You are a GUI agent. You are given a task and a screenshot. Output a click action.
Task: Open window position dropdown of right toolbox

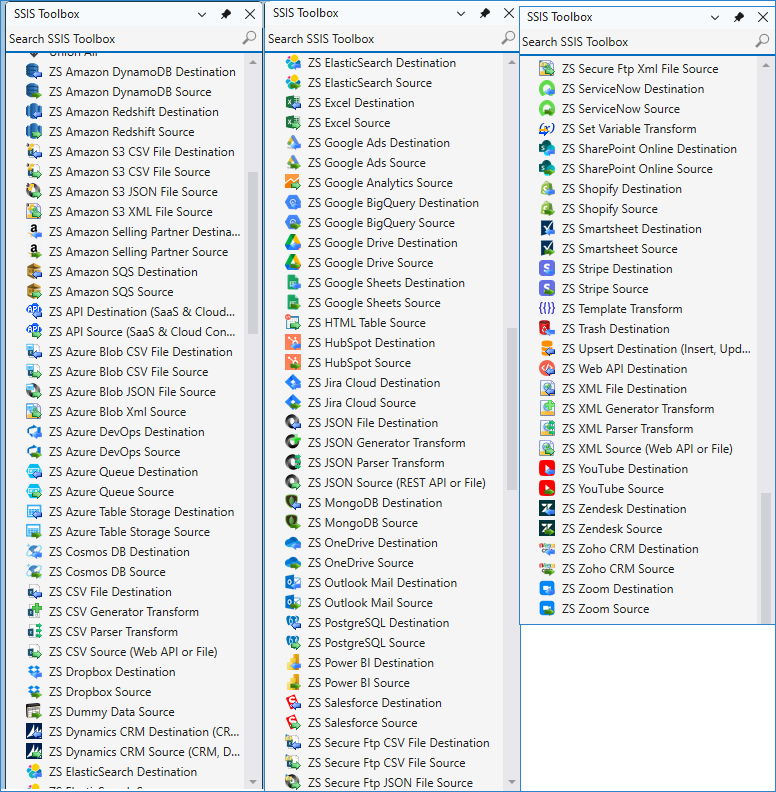[715, 18]
